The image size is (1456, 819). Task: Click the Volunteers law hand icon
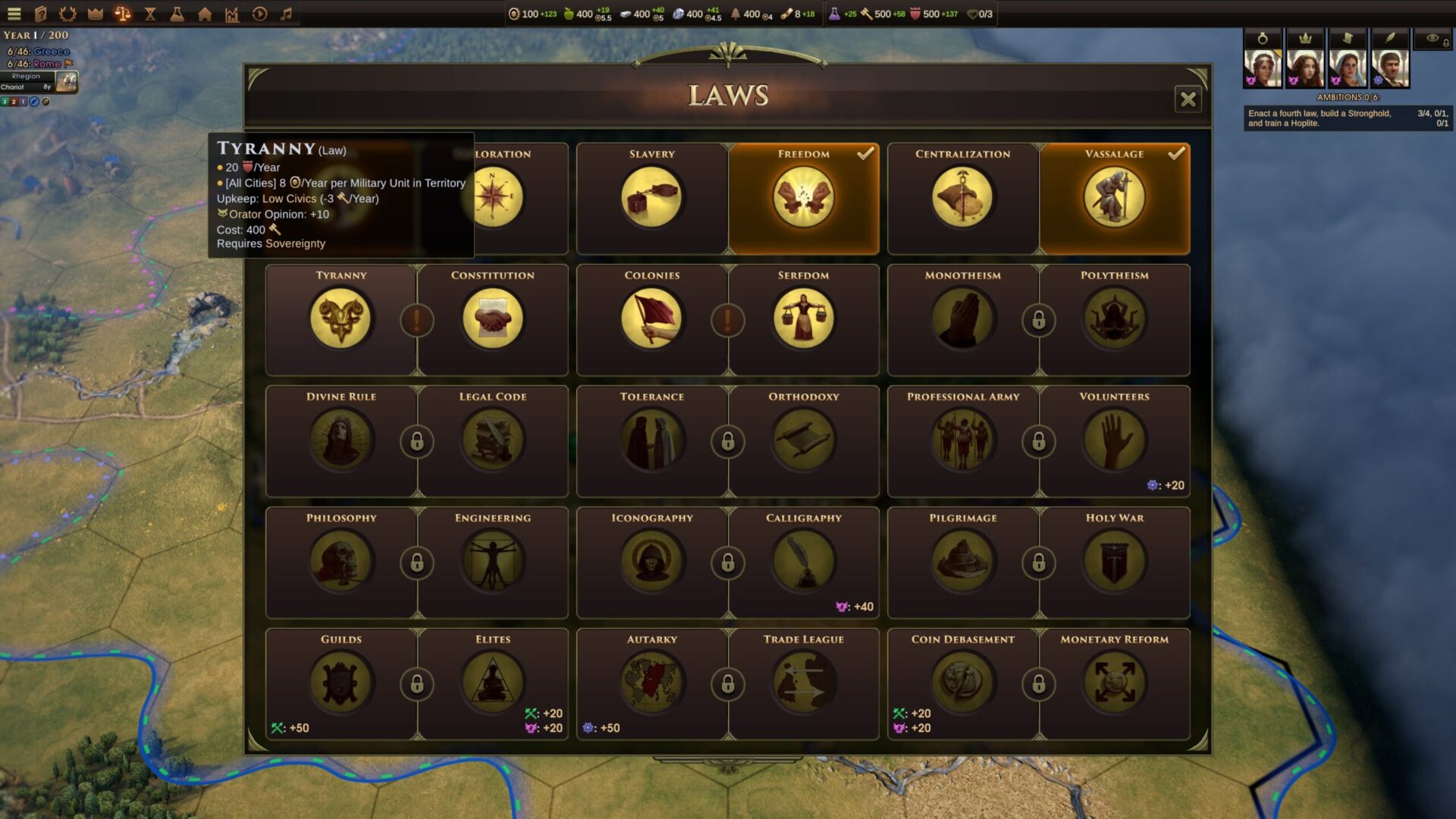tap(1115, 441)
